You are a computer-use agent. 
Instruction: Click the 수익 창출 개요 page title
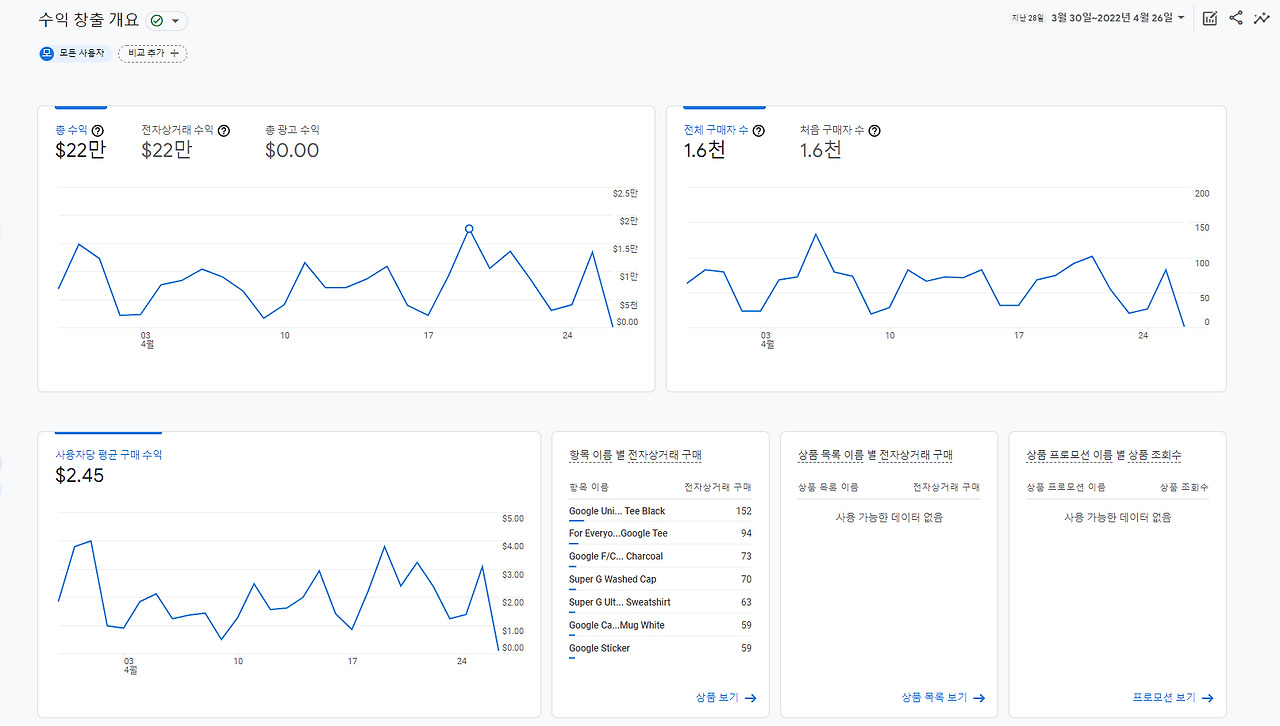(89, 20)
